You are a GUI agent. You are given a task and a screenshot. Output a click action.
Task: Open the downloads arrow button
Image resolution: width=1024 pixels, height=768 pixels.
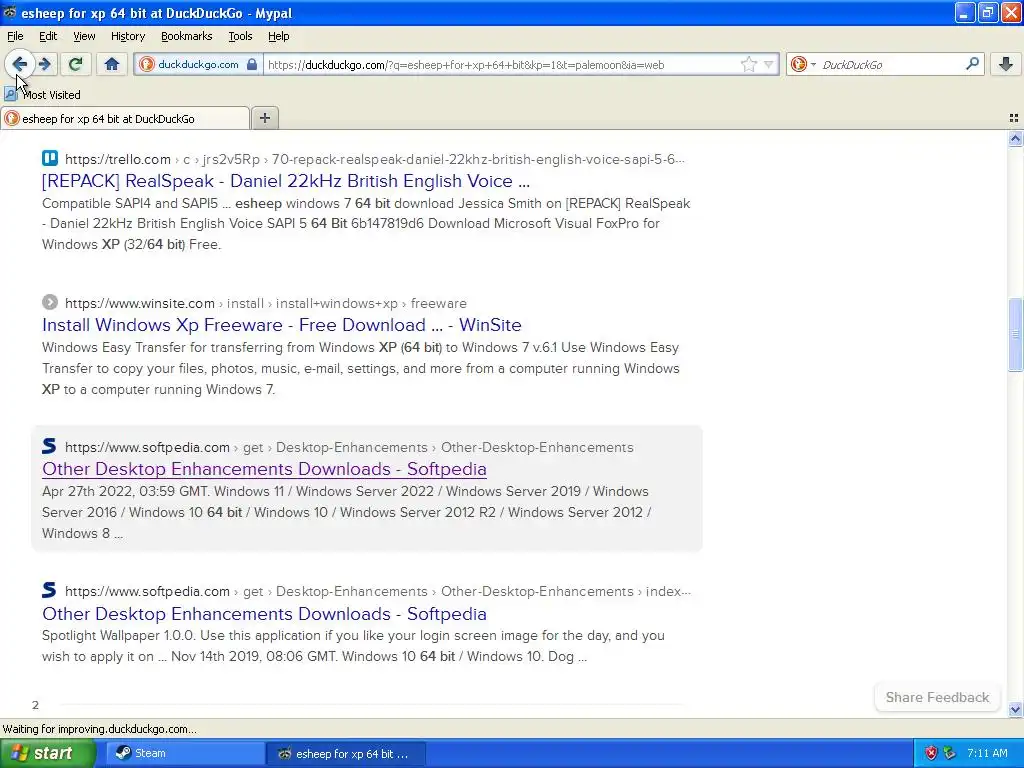[x=1006, y=64]
